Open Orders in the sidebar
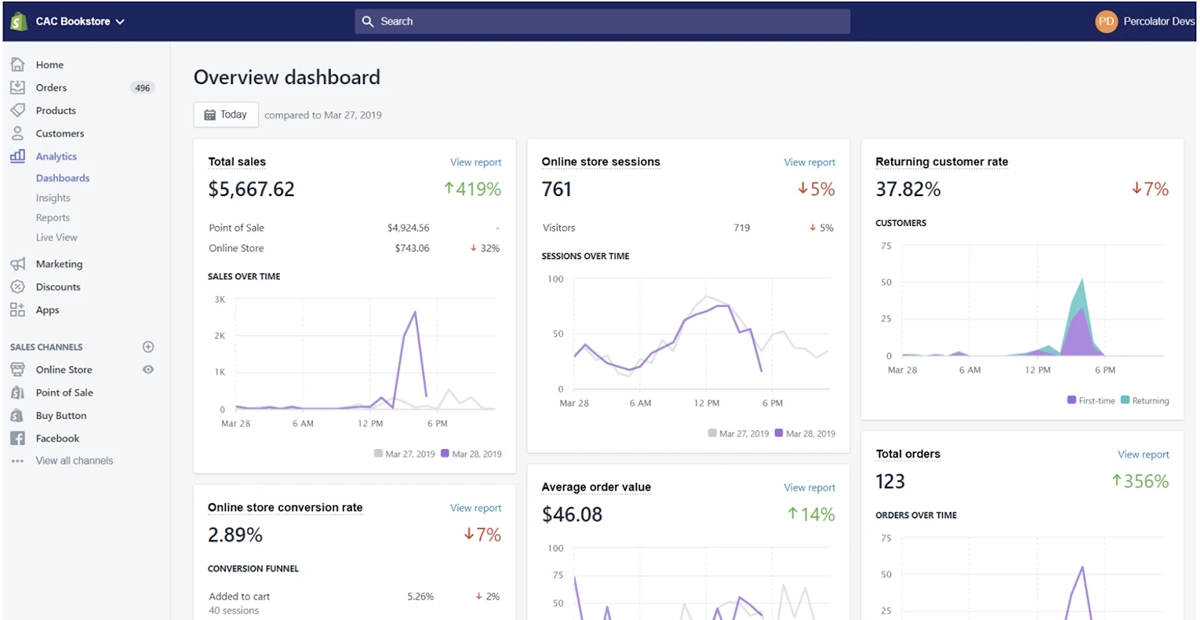The width and height of the screenshot is (1200, 620). point(51,88)
